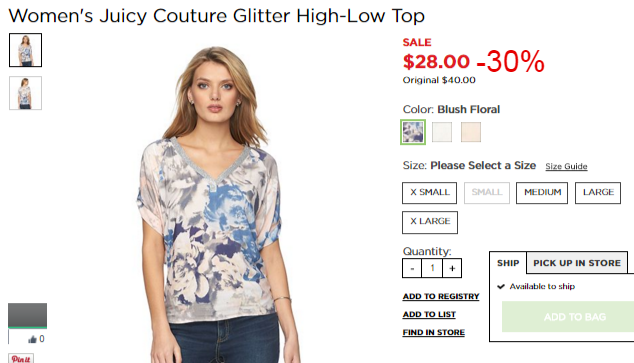Switch to the SHIP tab

tap(508, 263)
